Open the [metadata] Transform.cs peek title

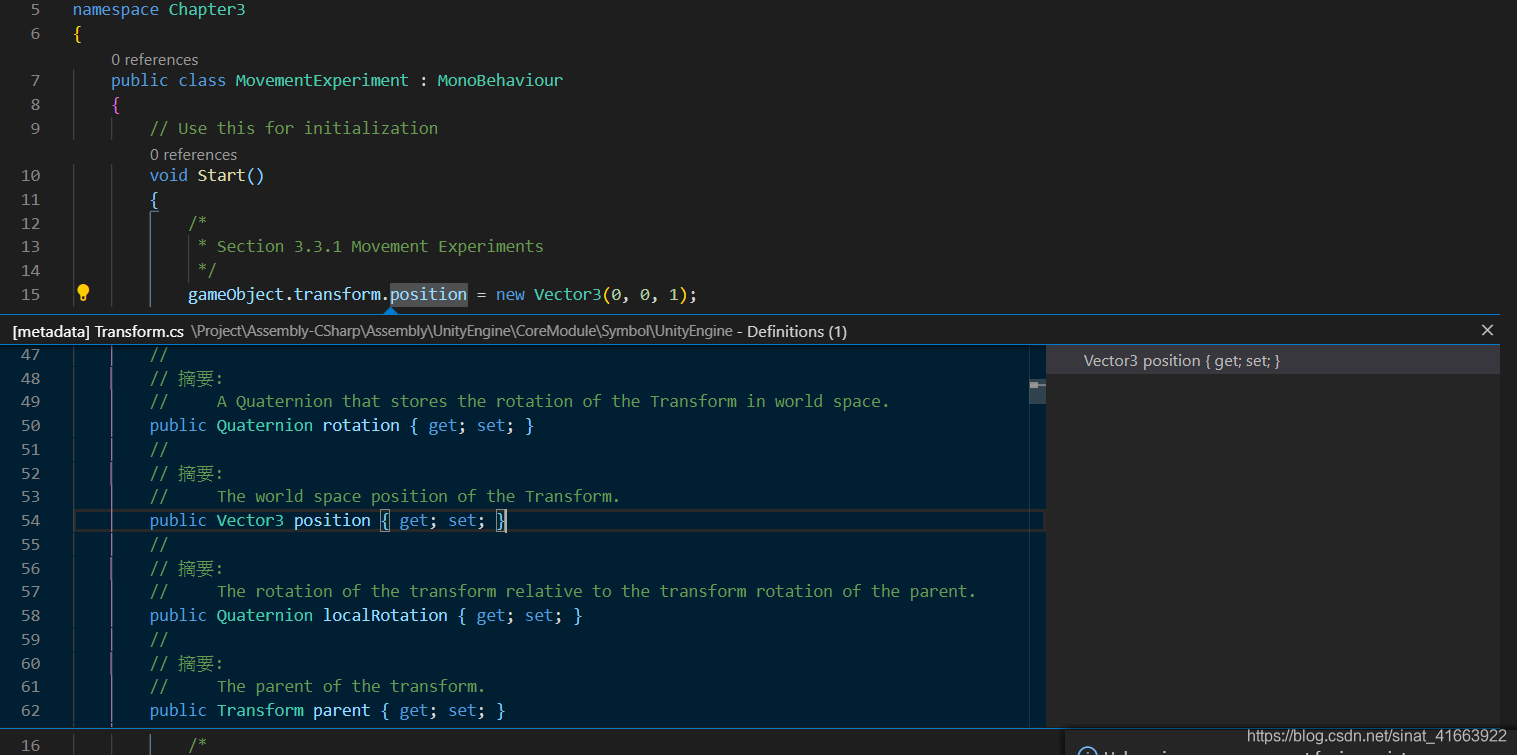tap(98, 331)
